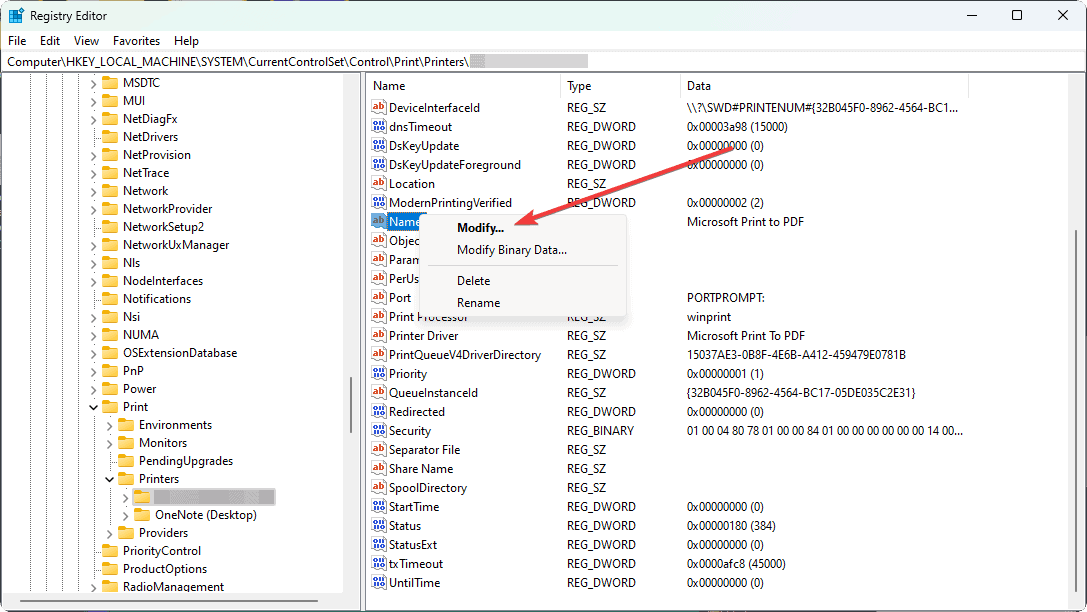The image size is (1087, 612).
Task: Click inside the registry address bar
Action: pyautogui.click(x=300, y=60)
